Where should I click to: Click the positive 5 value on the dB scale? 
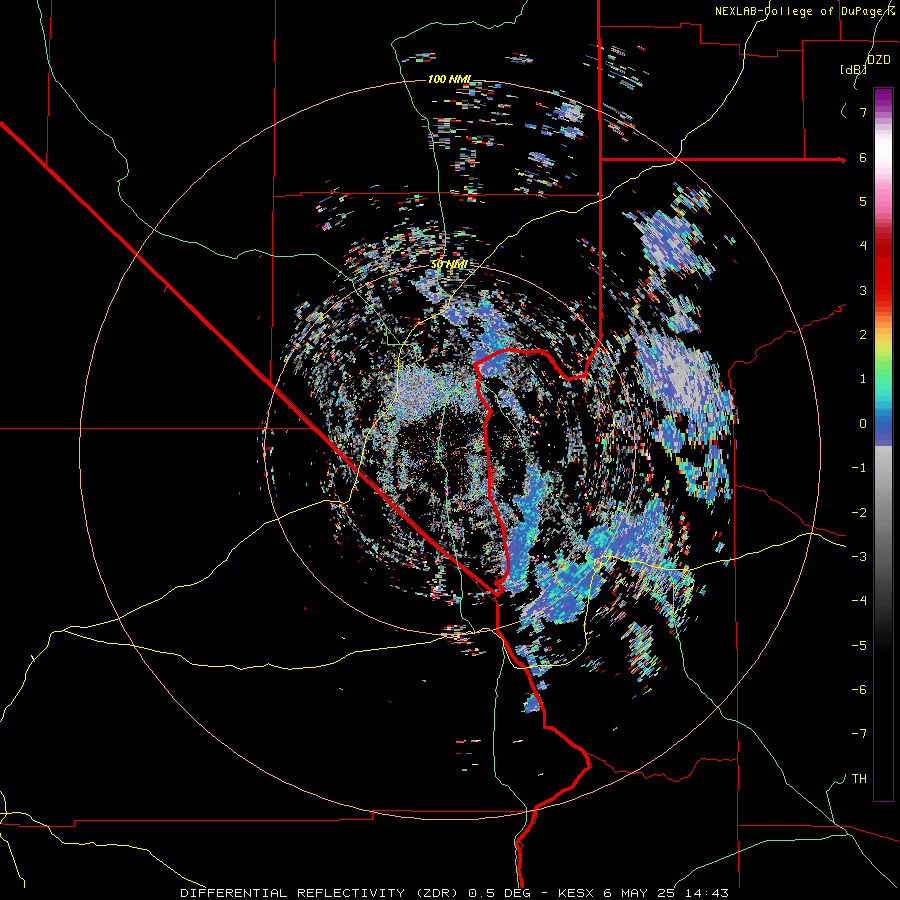863,201
